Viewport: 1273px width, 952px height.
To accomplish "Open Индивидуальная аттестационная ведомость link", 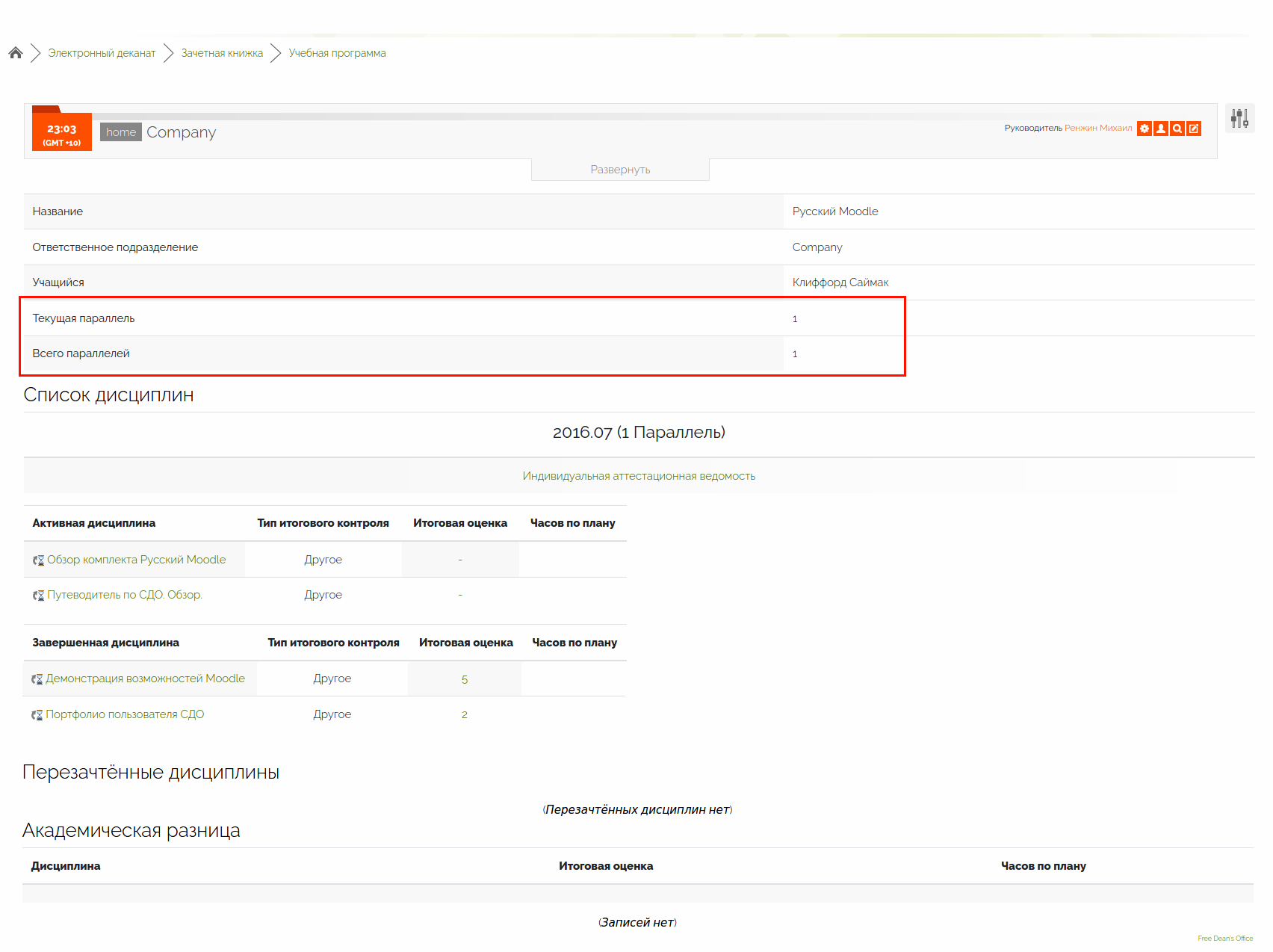I will click(639, 476).
